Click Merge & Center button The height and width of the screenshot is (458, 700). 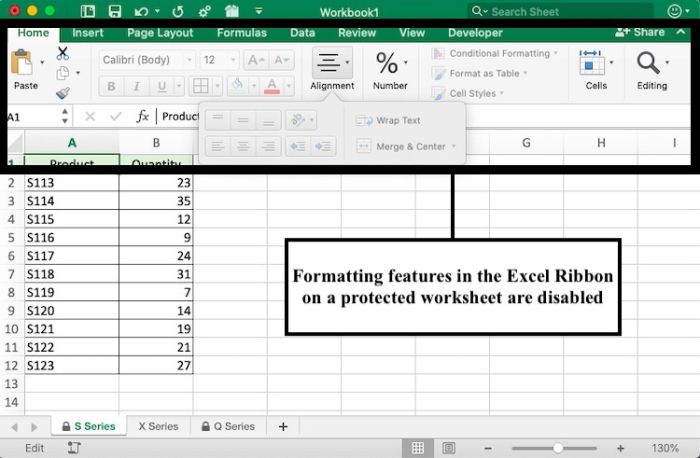click(x=406, y=146)
